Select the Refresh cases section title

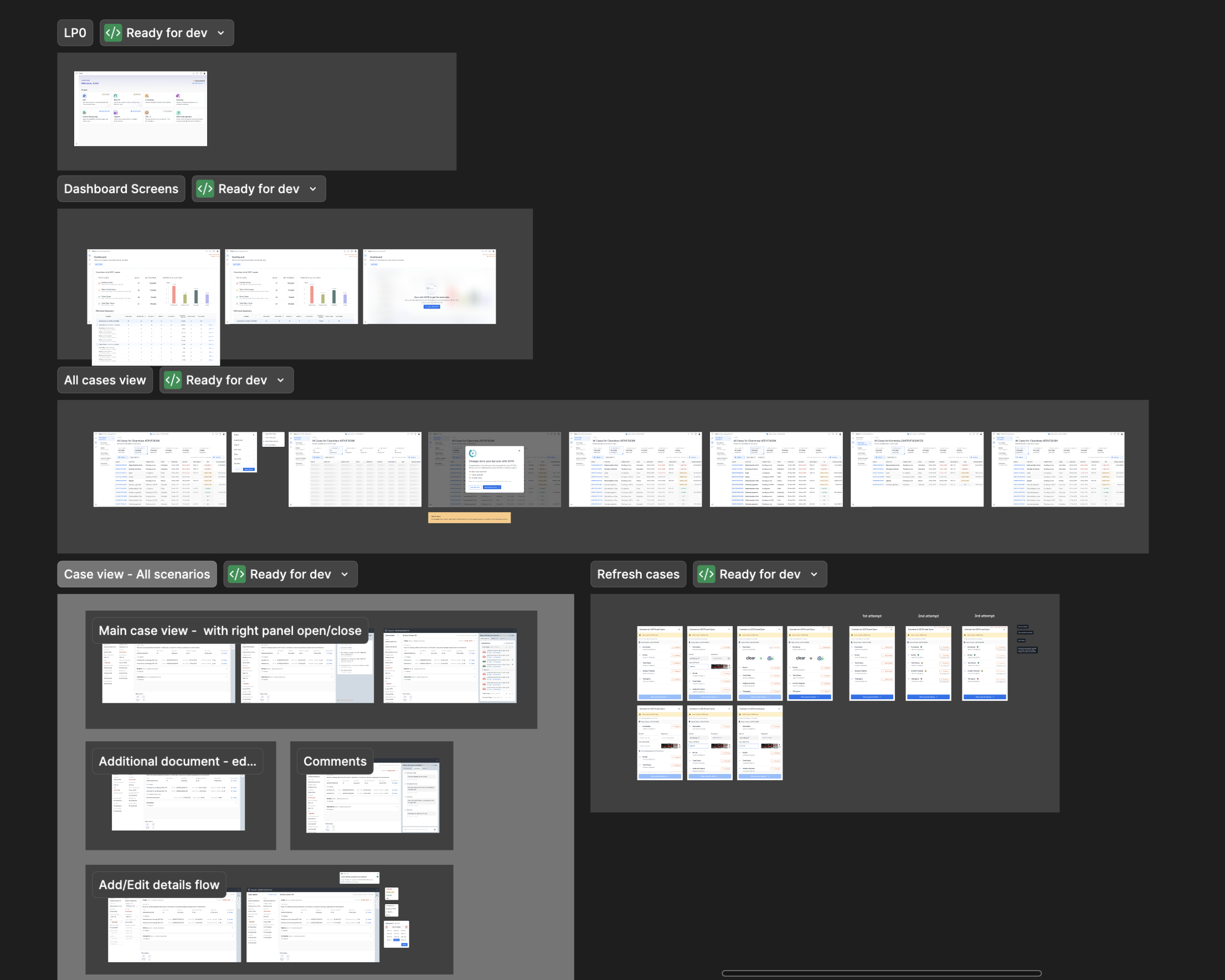tap(638, 574)
